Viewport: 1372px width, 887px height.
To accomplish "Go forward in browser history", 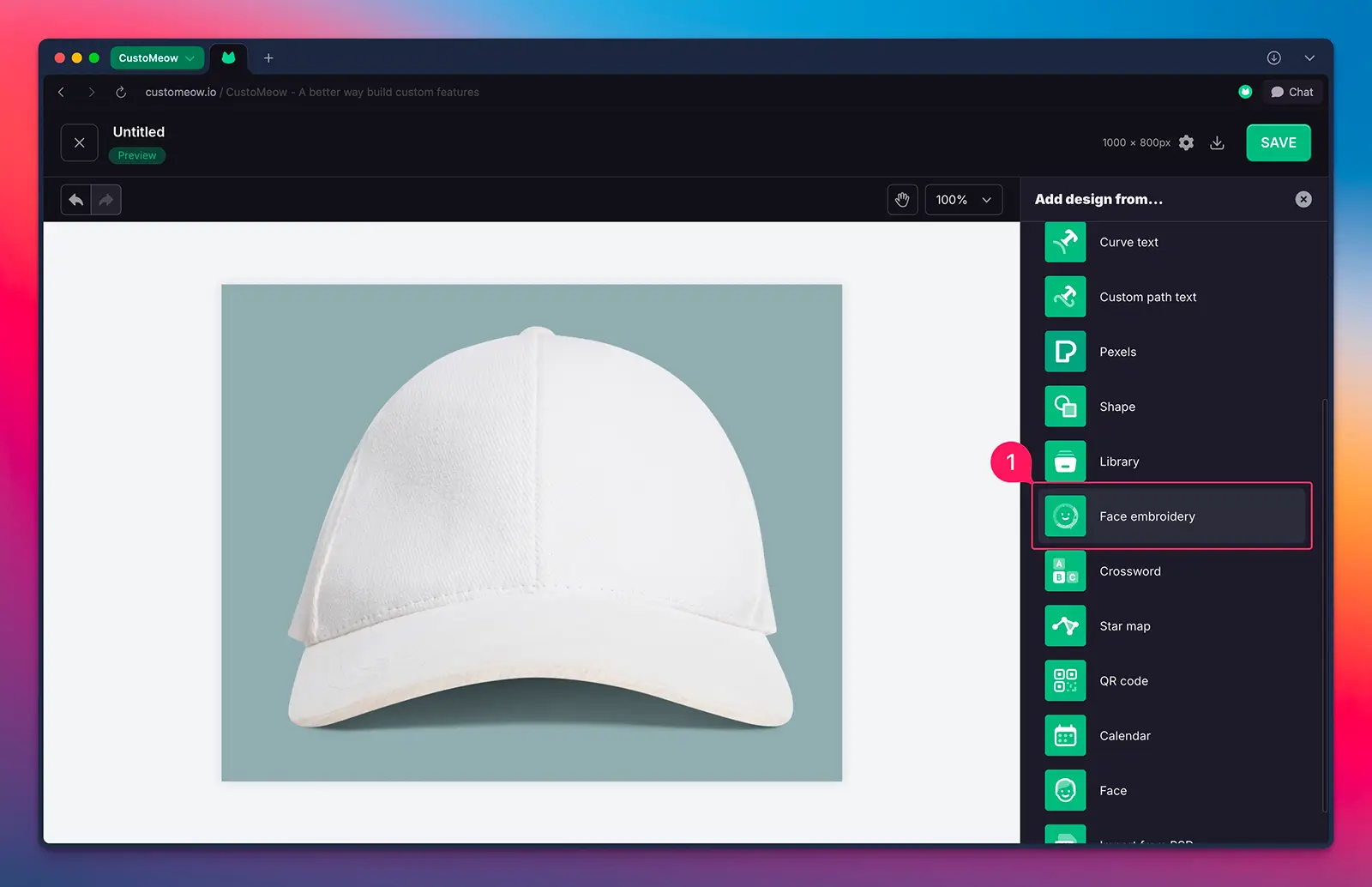I will coord(91,92).
